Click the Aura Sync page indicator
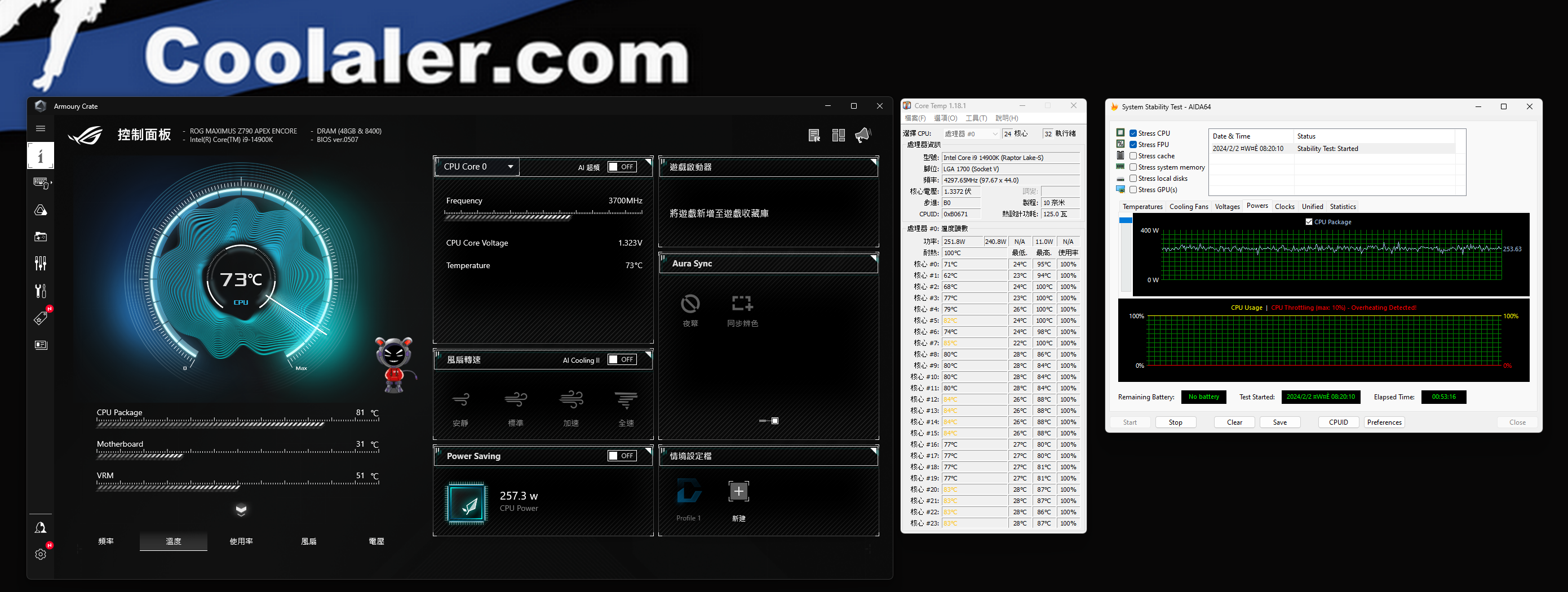The width and height of the screenshot is (1568, 592). pos(769,420)
